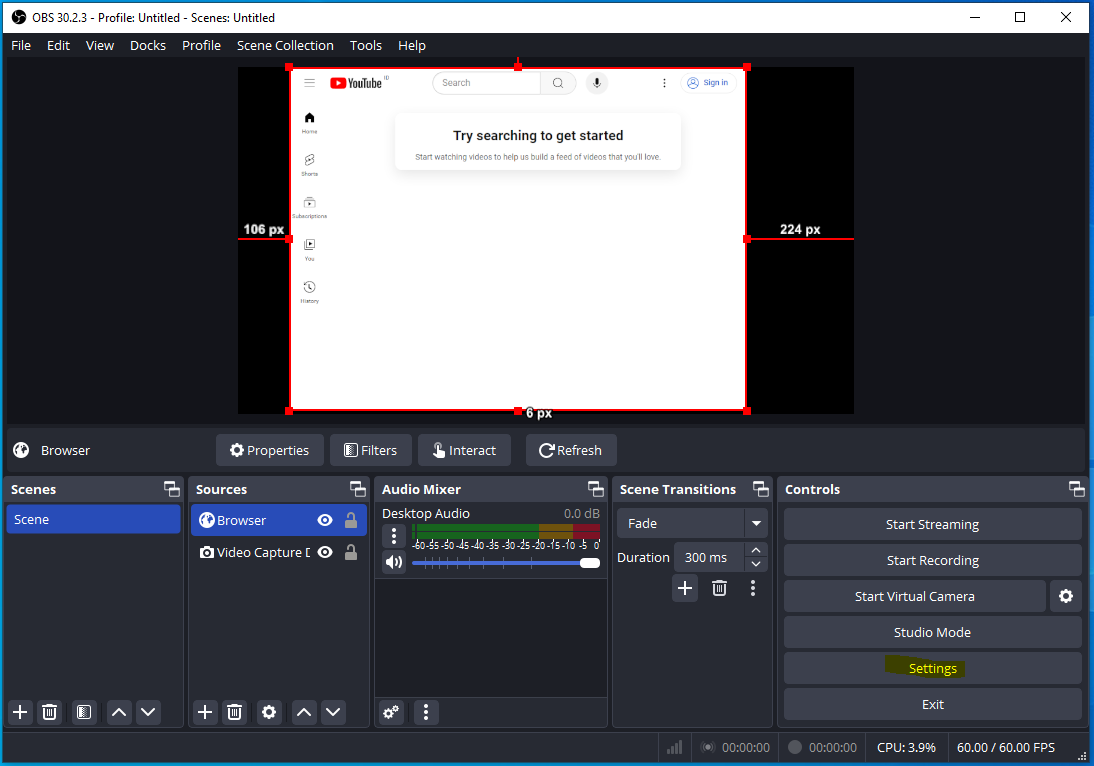The width and height of the screenshot is (1094, 766).
Task: Refresh the Browser source
Action: [x=571, y=451]
